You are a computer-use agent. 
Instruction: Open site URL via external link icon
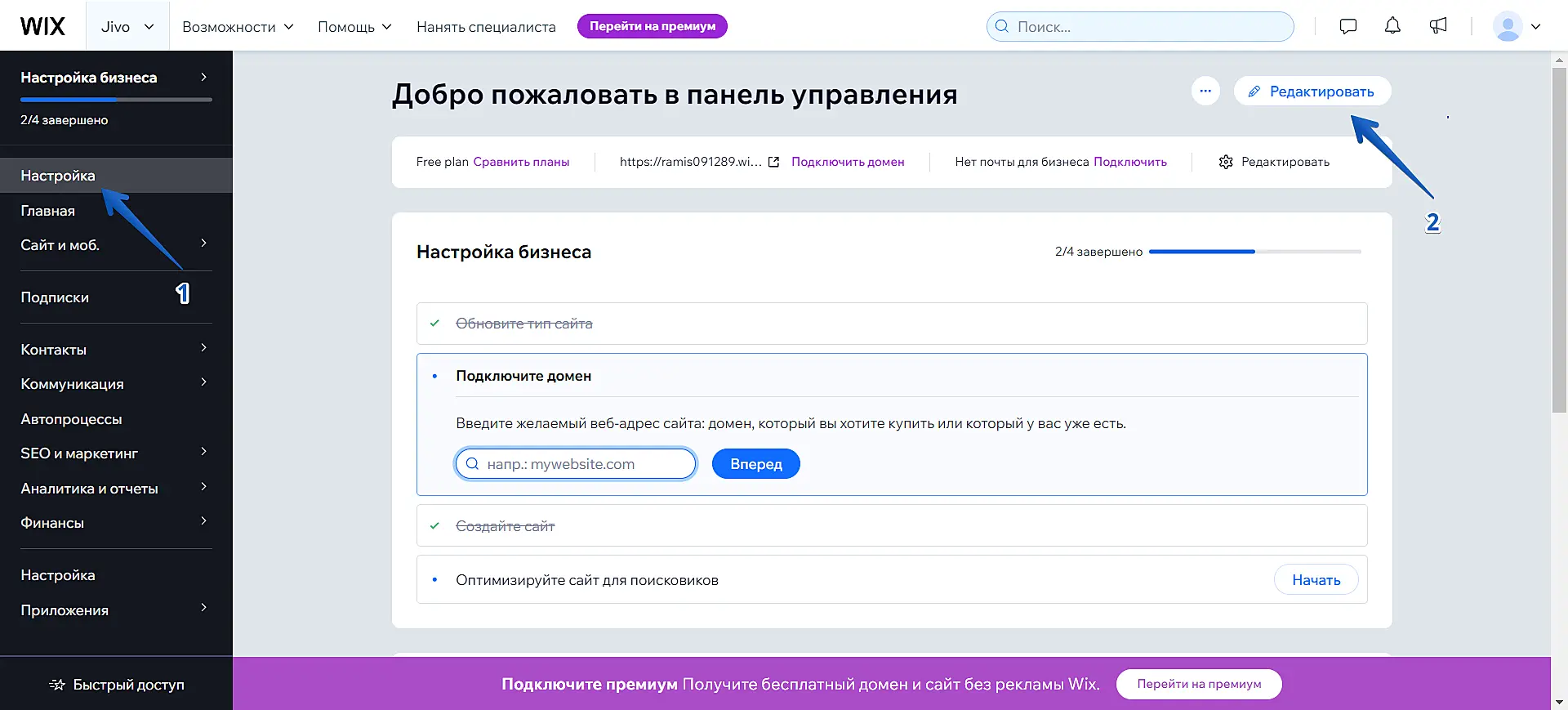pos(773,162)
